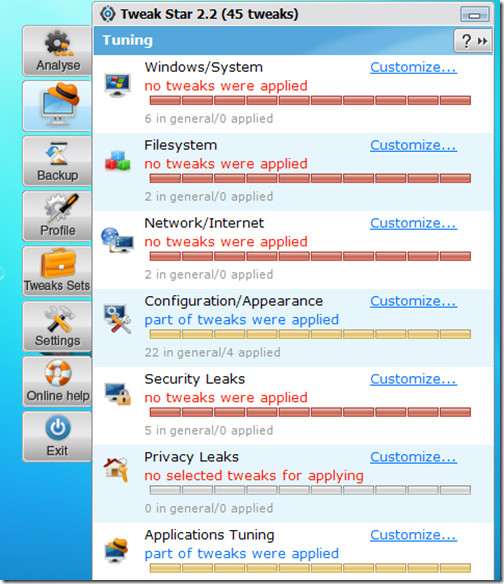Open Customize link for Applications Tuning
The image size is (504, 584).
tap(413, 535)
